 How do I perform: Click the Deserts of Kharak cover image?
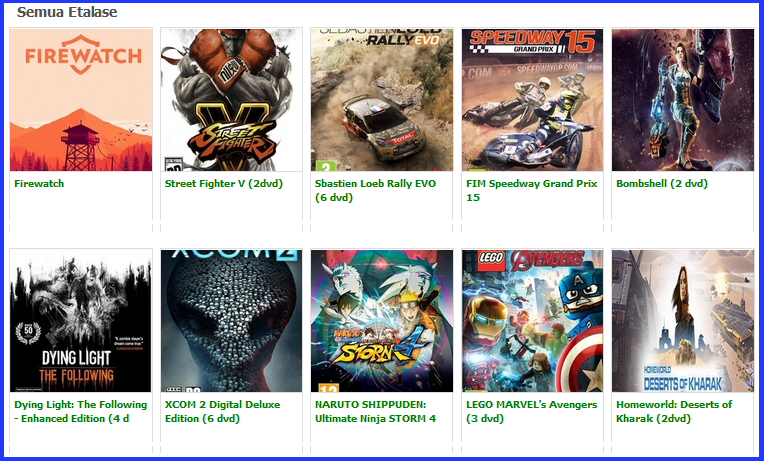tap(683, 321)
